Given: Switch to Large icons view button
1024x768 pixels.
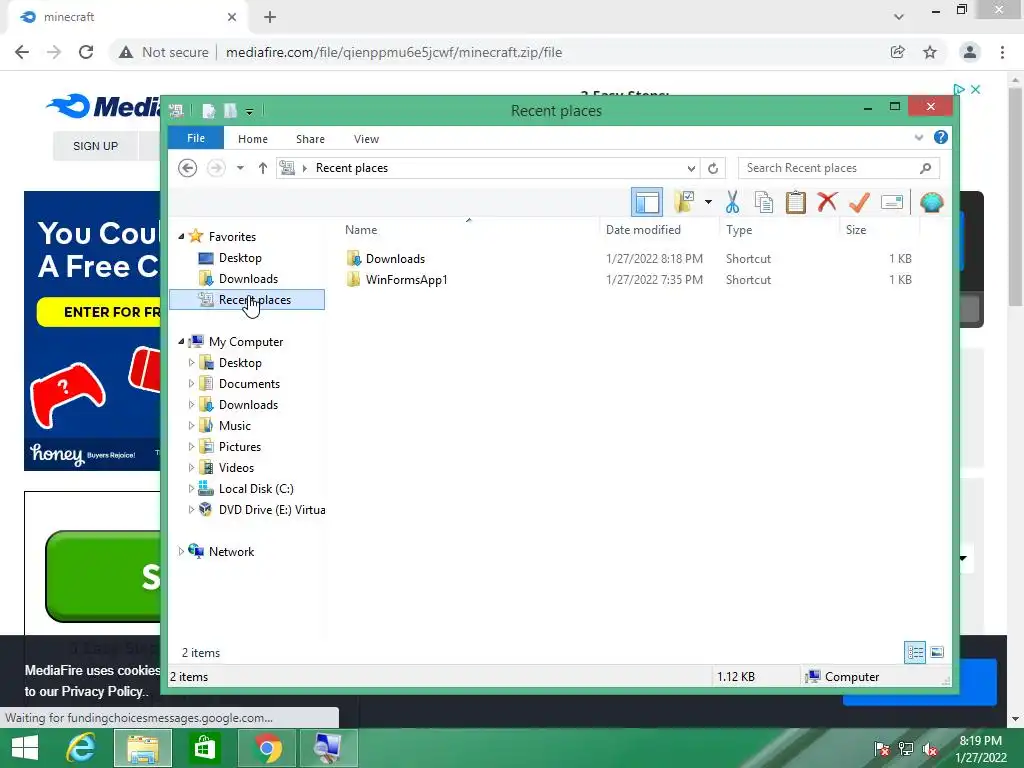Looking at the screenshot, I should [x=936, y=652].
